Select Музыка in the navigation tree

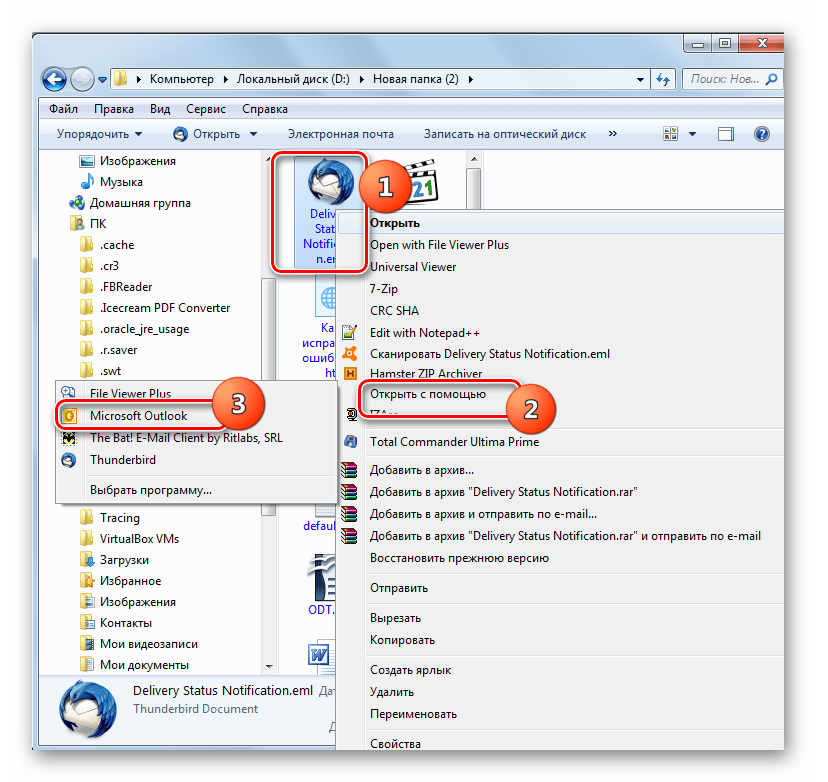click(x=111, y=182)
